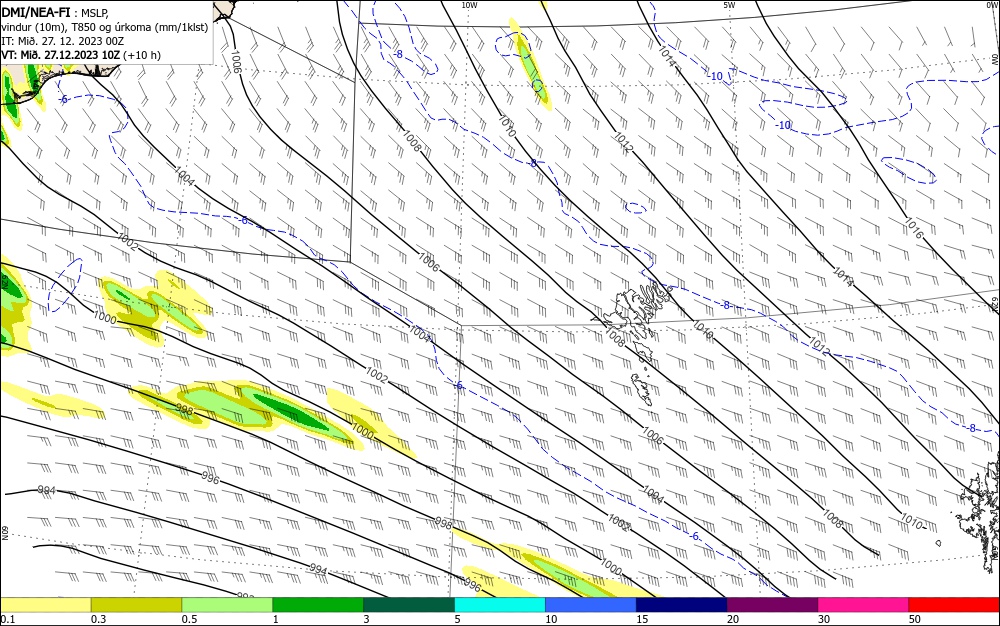Click the "IT: Mið. 27. 12. 2023 00Z" initial time
1000x626 pixels.
62,41
